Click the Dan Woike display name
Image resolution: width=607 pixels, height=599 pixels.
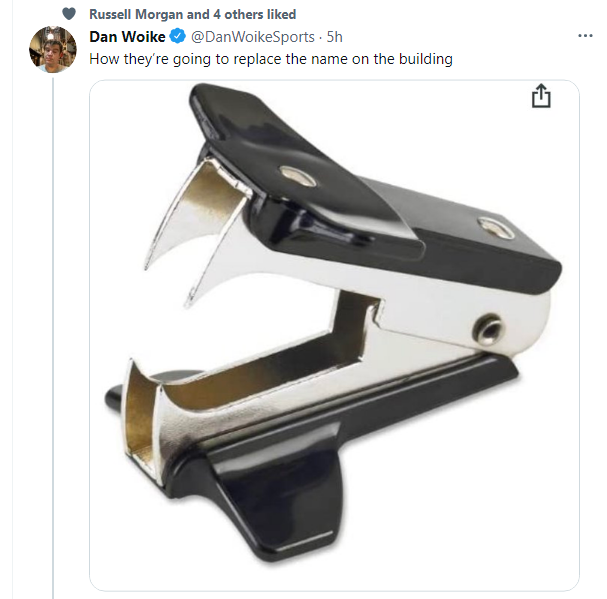tap(127, 37)
